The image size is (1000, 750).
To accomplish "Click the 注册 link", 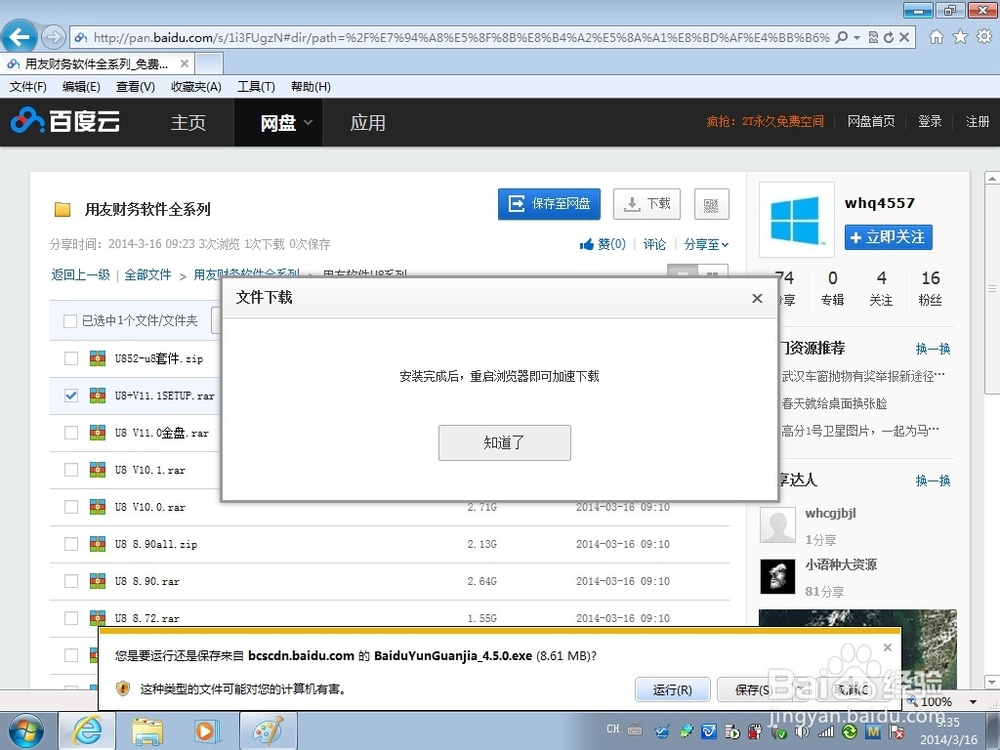I will click(x=977, y=121).
